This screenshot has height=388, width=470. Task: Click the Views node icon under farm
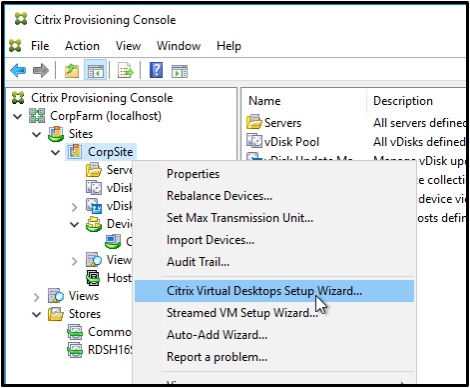(56, 296)
